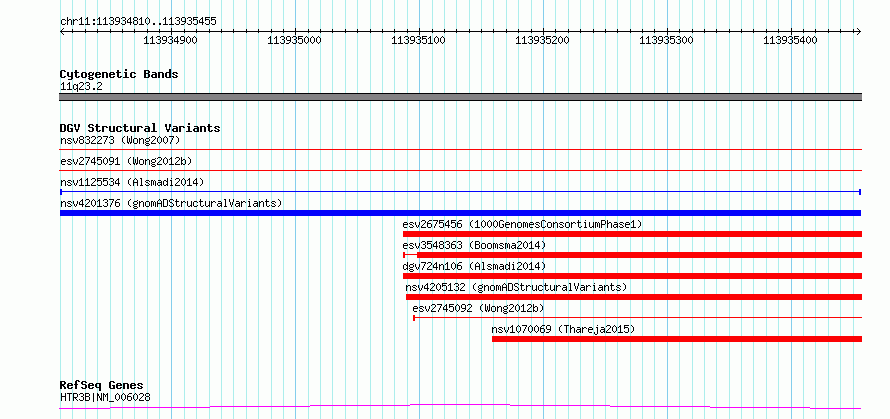The width and height of the screenshot is (890, 419).
Task: Select the RefSeq Genes track title
Action: pyautogui.click(x=102, y=386)
